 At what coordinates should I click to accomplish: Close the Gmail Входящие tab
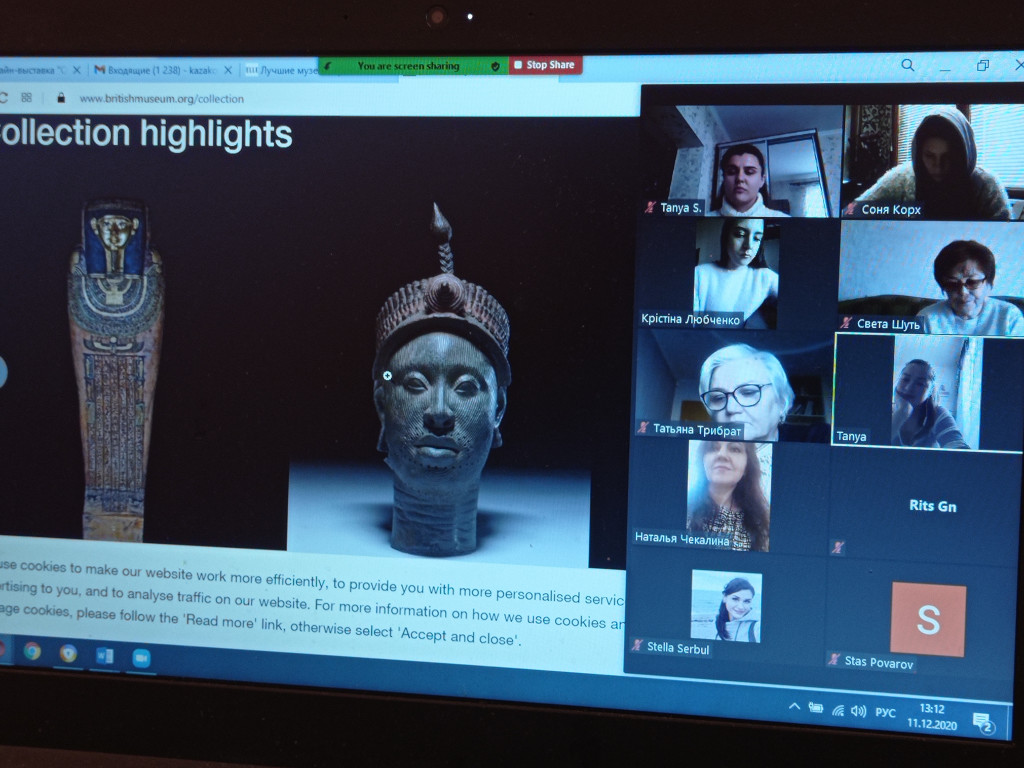pyautogui.click(x=228, y=70)
